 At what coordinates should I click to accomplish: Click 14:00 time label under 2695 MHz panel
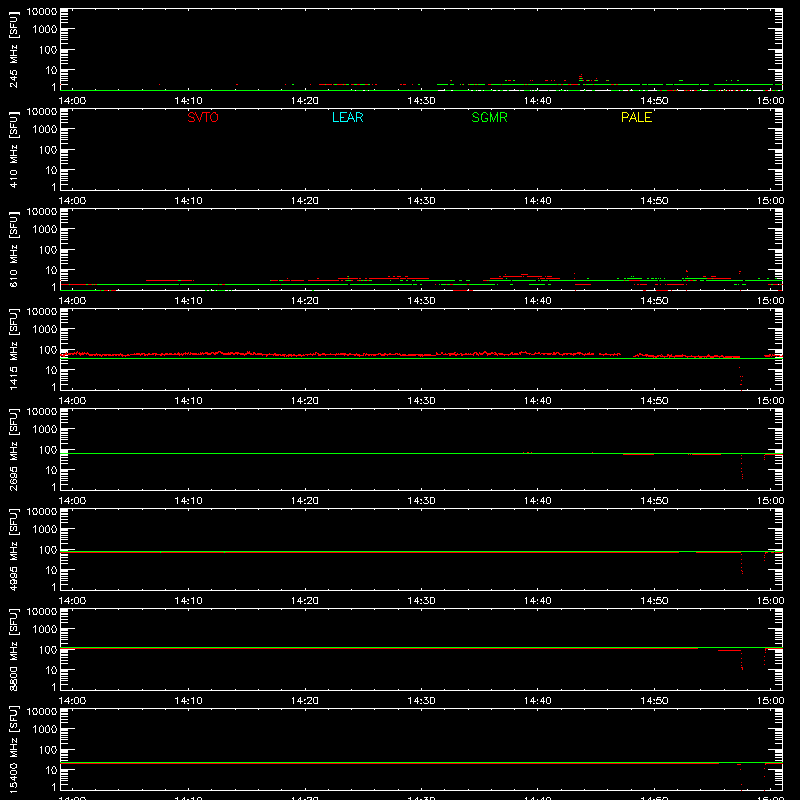click(x=72, y=501)
